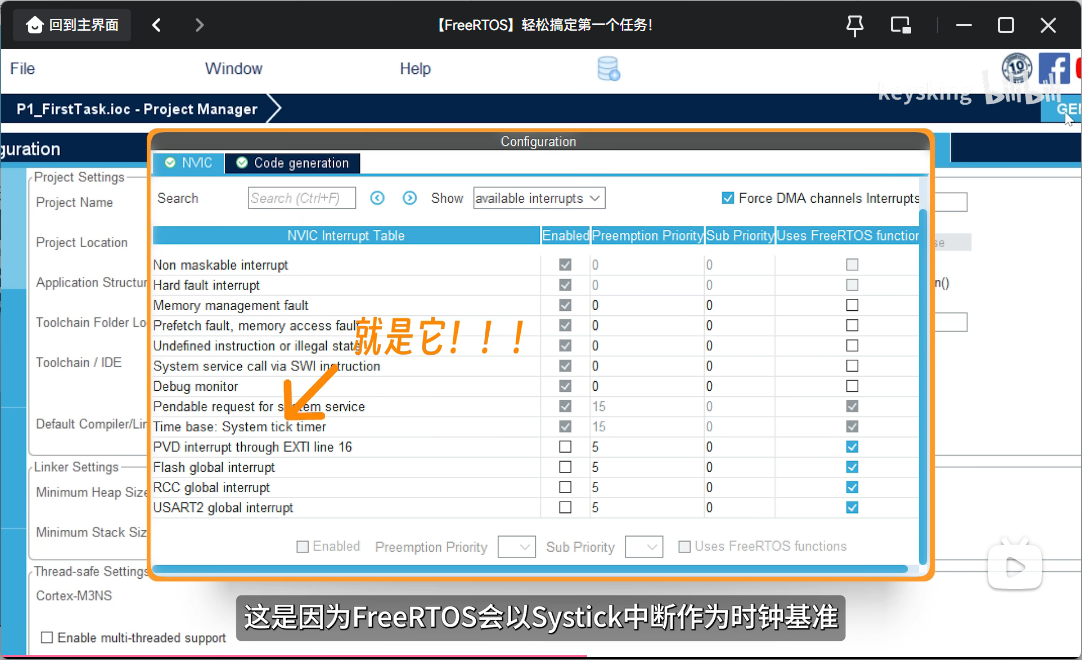
Task: Open the Help menu
Action: click(415, 68)
